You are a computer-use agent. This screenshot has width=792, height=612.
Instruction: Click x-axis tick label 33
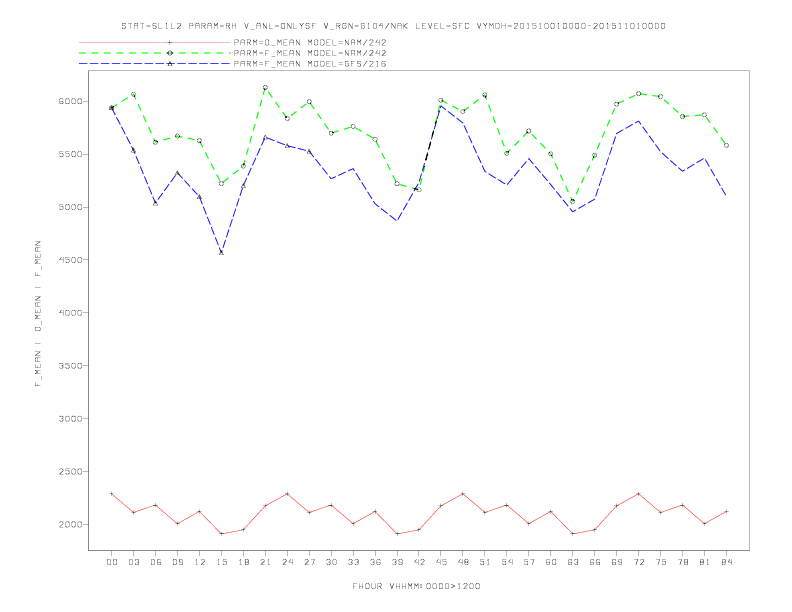(353, 562)
